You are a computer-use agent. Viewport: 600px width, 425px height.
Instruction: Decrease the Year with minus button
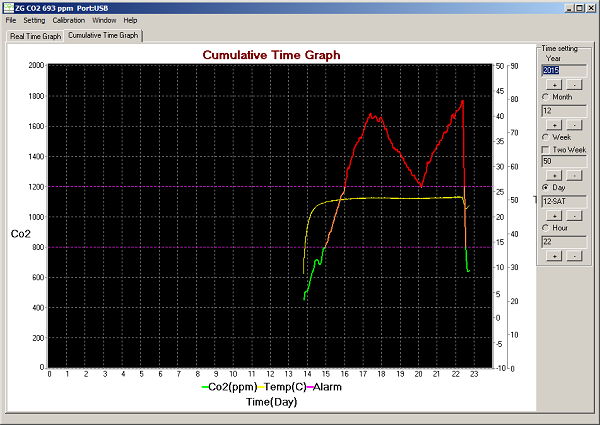pyautogui.click(x=574, y=85)
